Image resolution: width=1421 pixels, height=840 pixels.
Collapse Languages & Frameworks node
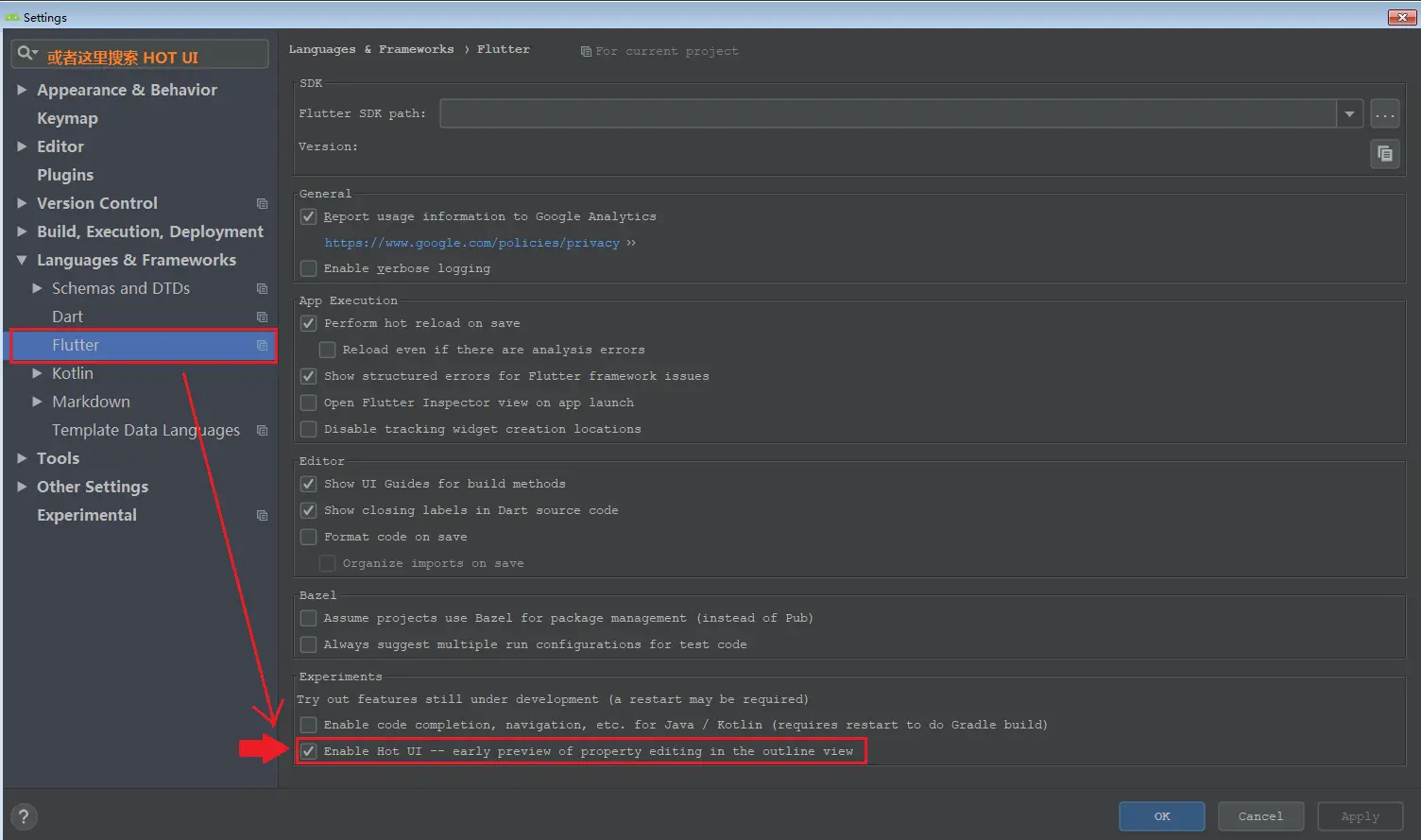click(22, 260)
